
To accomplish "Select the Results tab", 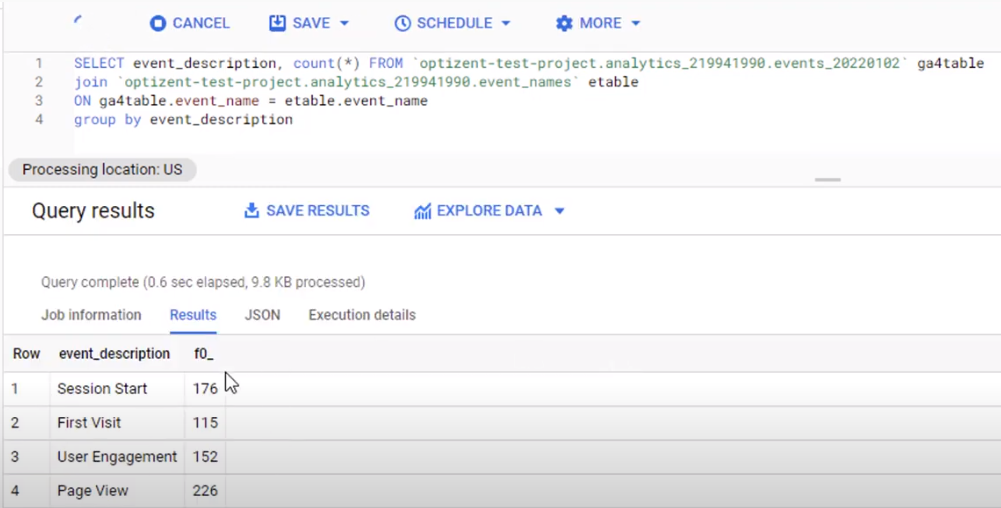I will (193, 315).
